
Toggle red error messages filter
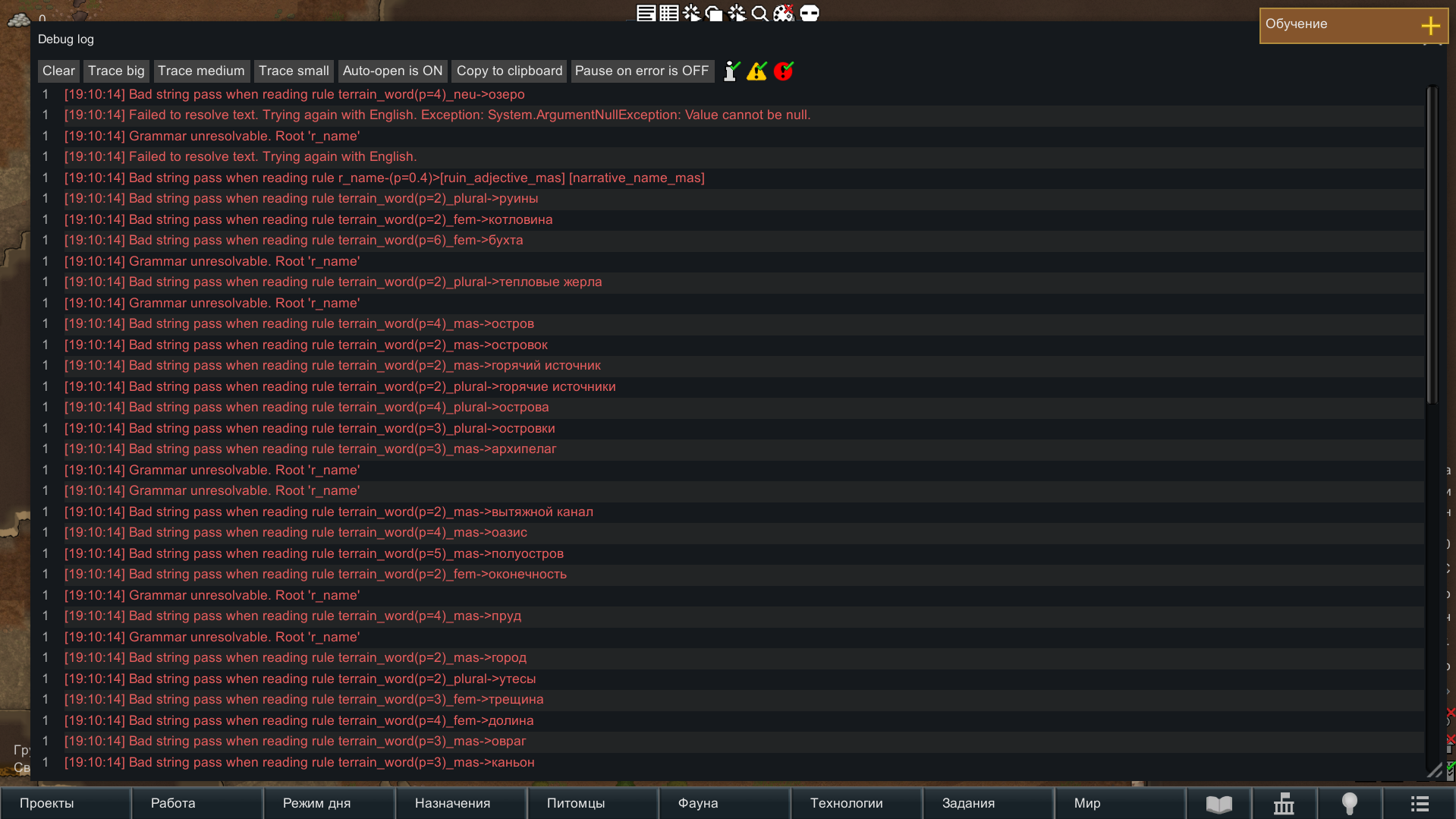pos(783,71)
